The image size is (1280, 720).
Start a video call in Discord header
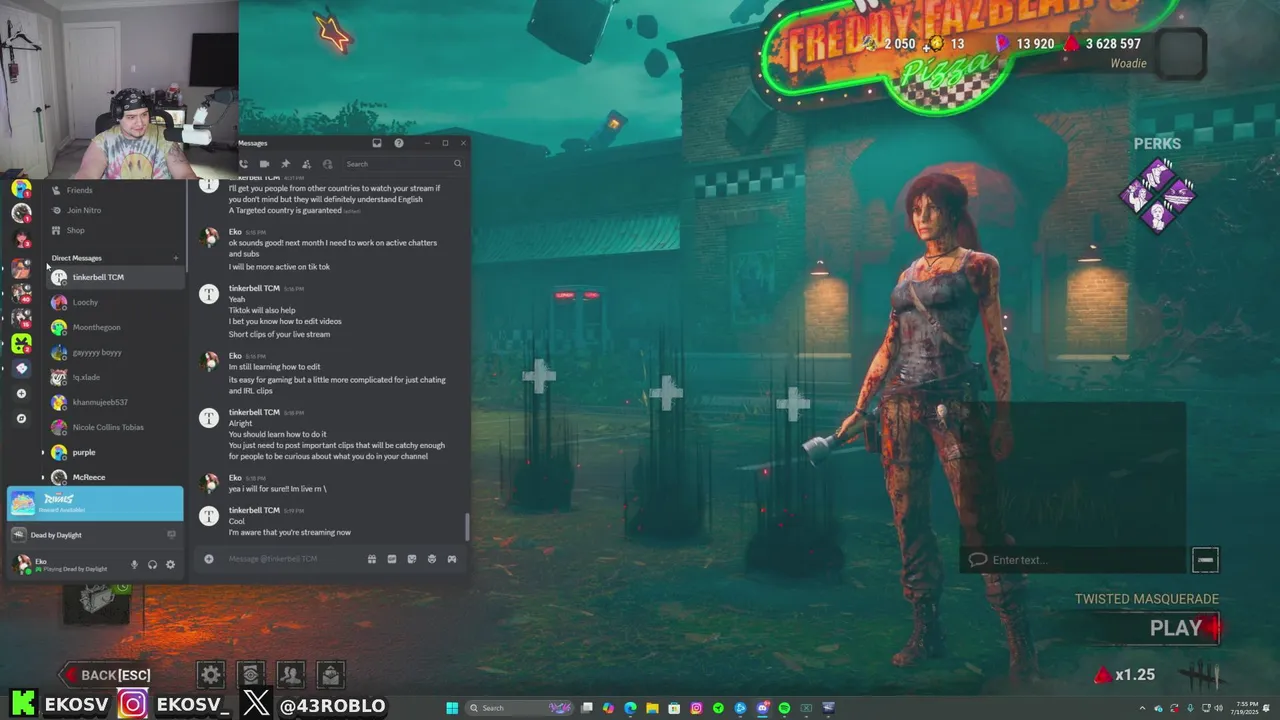click(264, 164)
